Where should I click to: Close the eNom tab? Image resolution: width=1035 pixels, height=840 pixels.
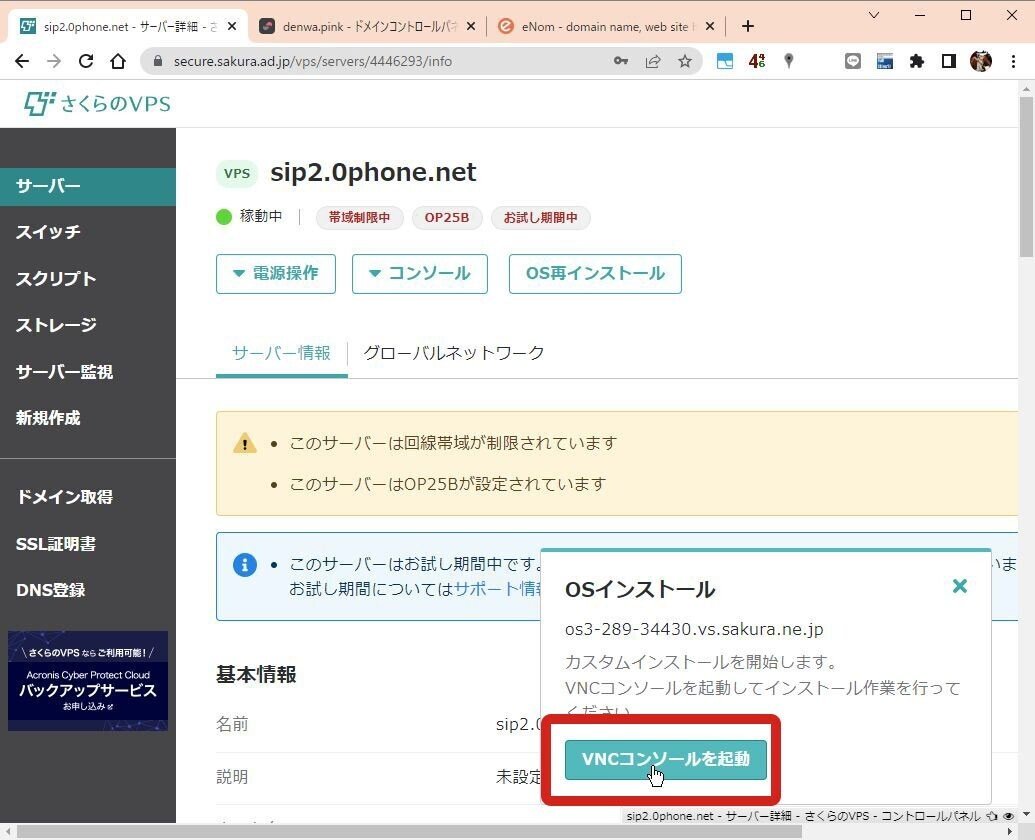710,26
